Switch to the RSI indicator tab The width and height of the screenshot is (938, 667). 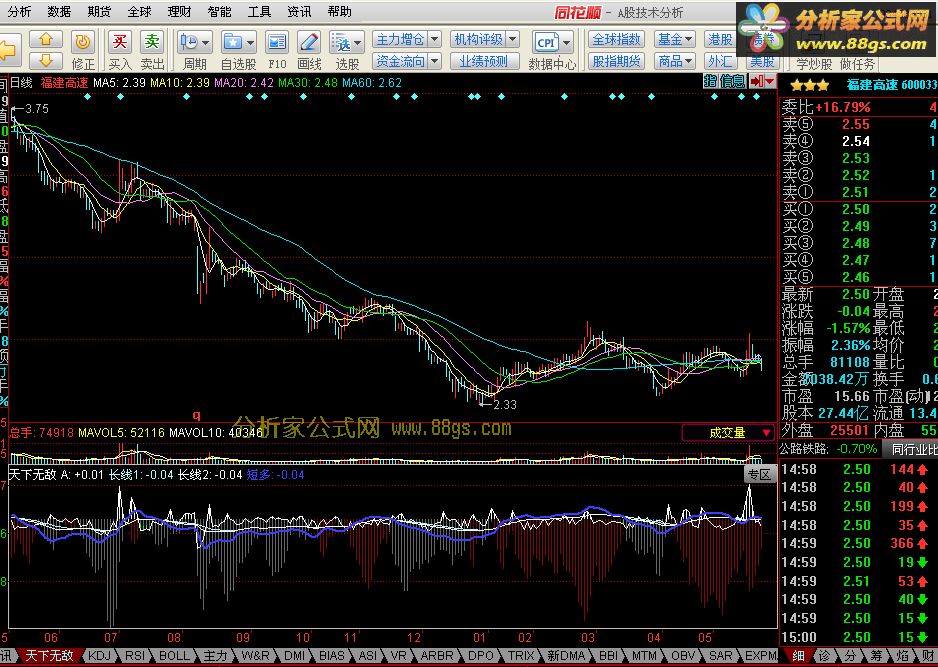click(x=134, y=656)
